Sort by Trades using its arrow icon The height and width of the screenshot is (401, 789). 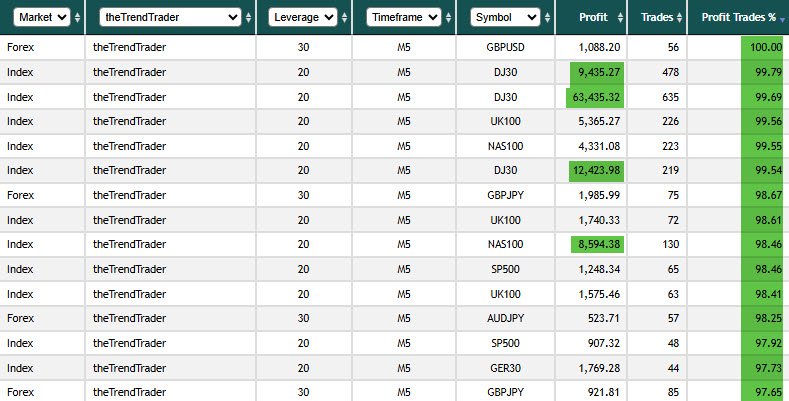click(x=680, y=18)
